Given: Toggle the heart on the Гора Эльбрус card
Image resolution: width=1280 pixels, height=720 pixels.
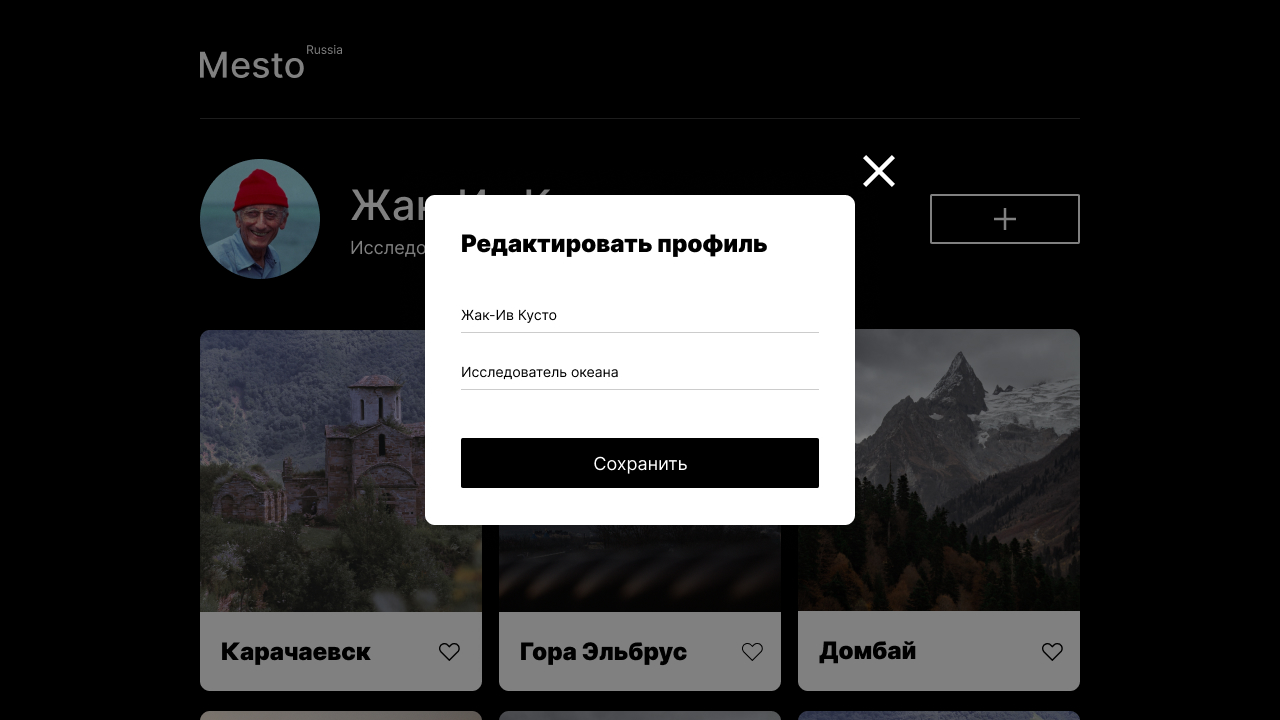Looking at the screenshot, I should click(x=752, y=651).
